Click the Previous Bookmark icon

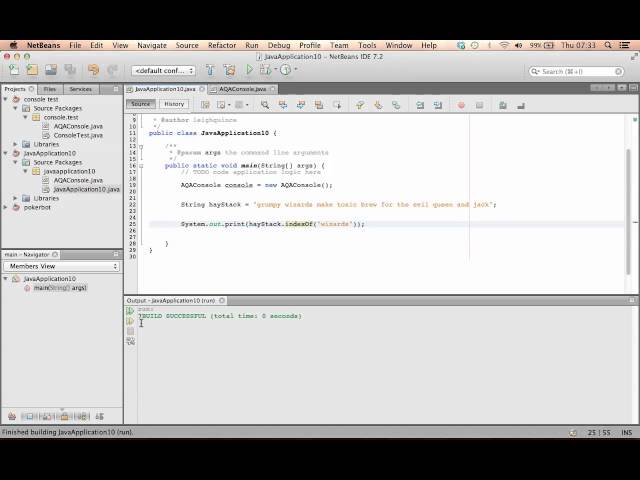coord(360,105)
